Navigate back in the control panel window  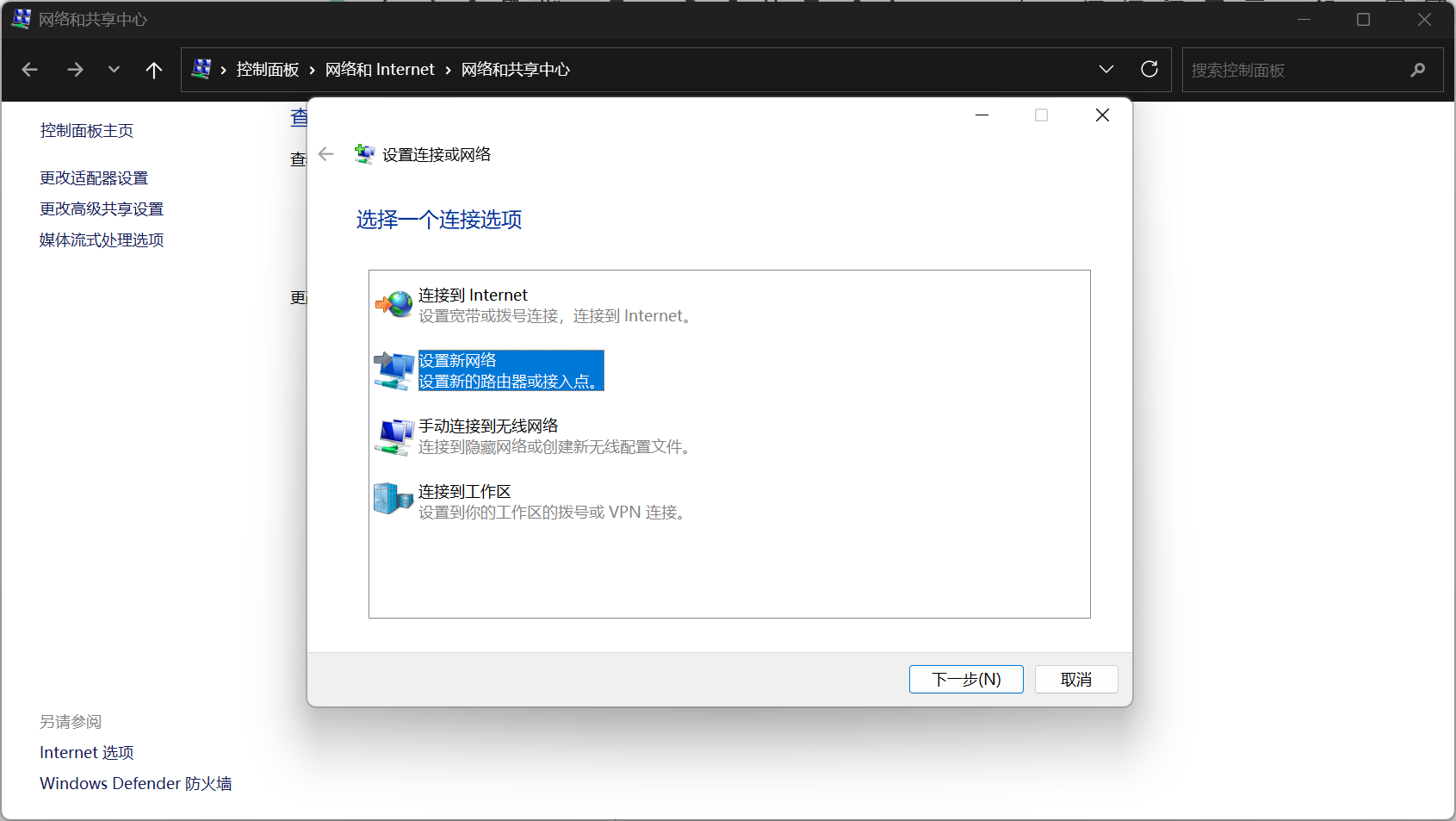[x=30, y=70]
